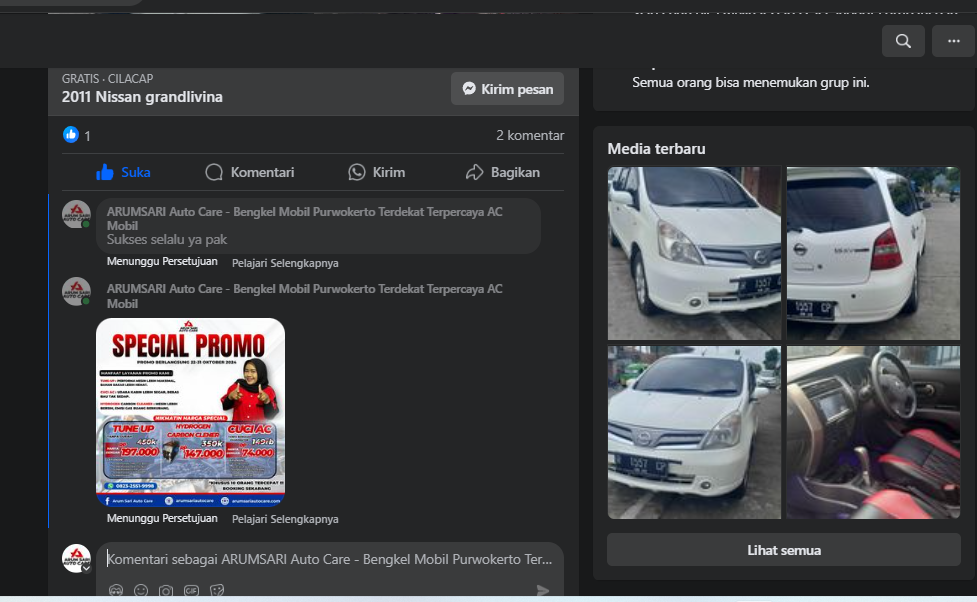Image resolution: width=977 pixels, height=602 pixels.
Task: Click the comment input field
Action: coord(330,559)
